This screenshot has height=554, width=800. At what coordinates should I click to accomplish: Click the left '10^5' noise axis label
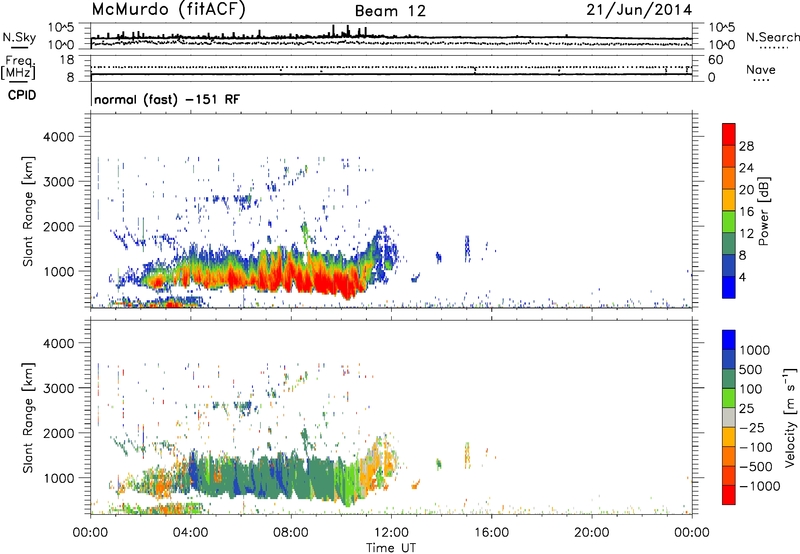tap(61, 27)
